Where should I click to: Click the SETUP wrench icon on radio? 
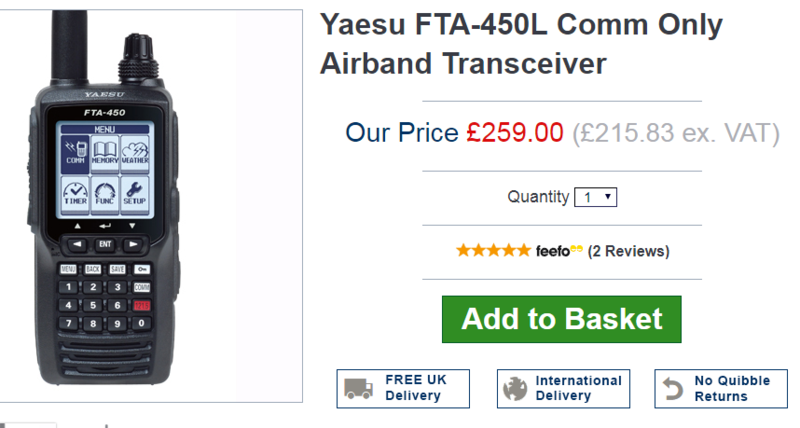tap(134, 195)
